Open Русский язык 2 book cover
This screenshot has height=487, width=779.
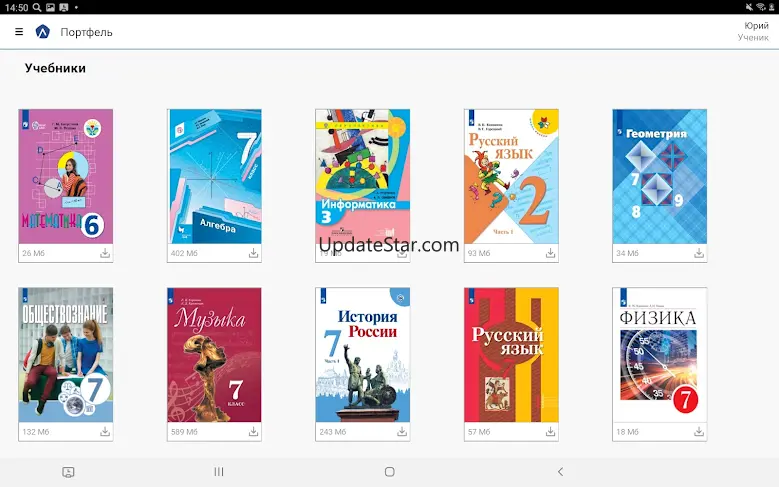click(511, 176)
